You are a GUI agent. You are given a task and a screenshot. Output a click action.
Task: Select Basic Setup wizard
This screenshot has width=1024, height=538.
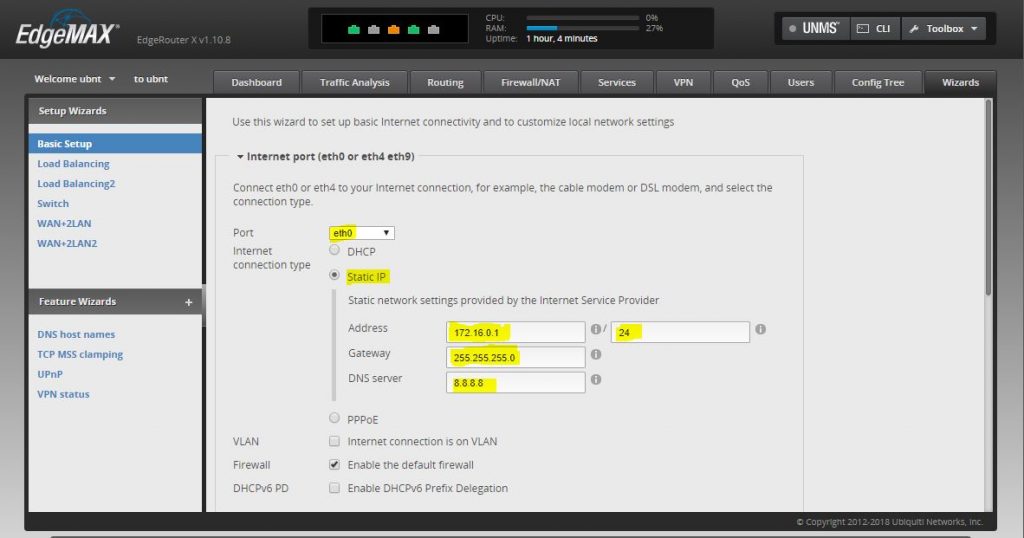pos(115,144)
